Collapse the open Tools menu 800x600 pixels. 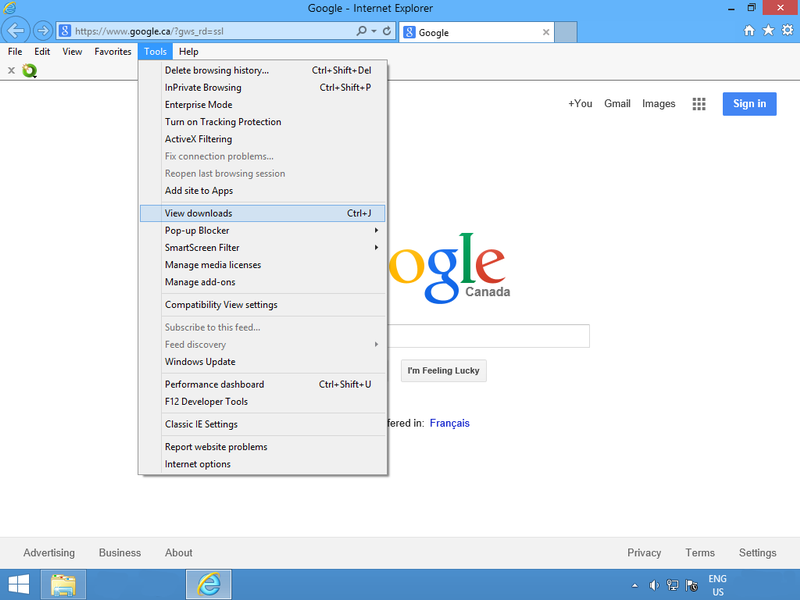(155, 52)
